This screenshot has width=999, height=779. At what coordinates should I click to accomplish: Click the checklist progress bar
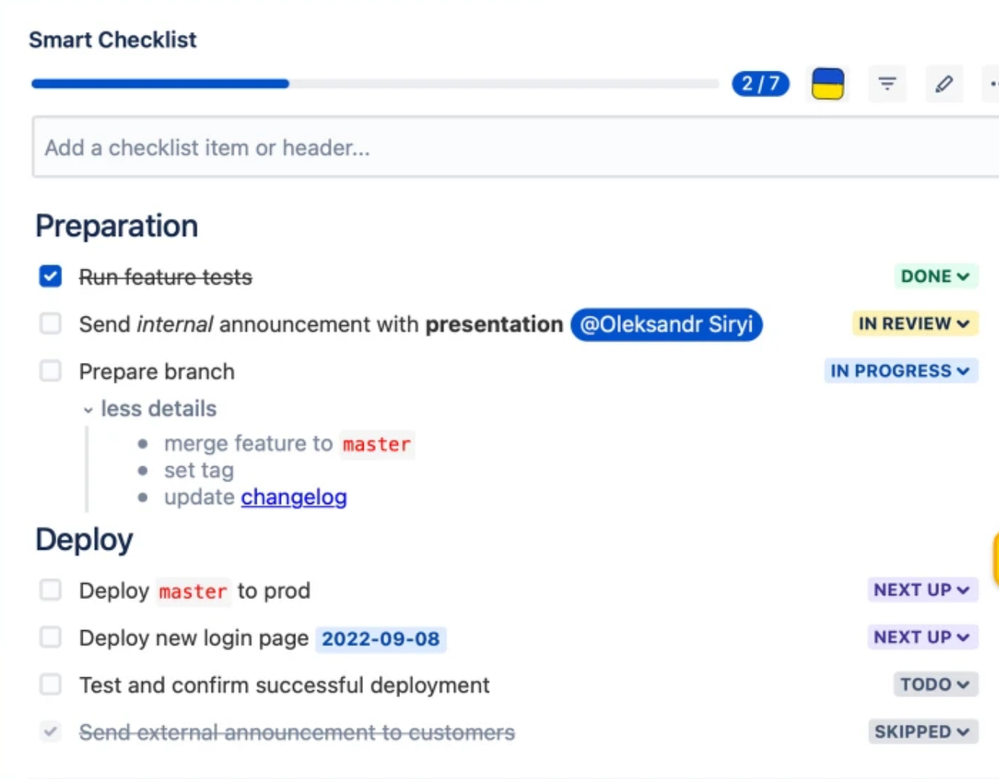tap(375, 83)
